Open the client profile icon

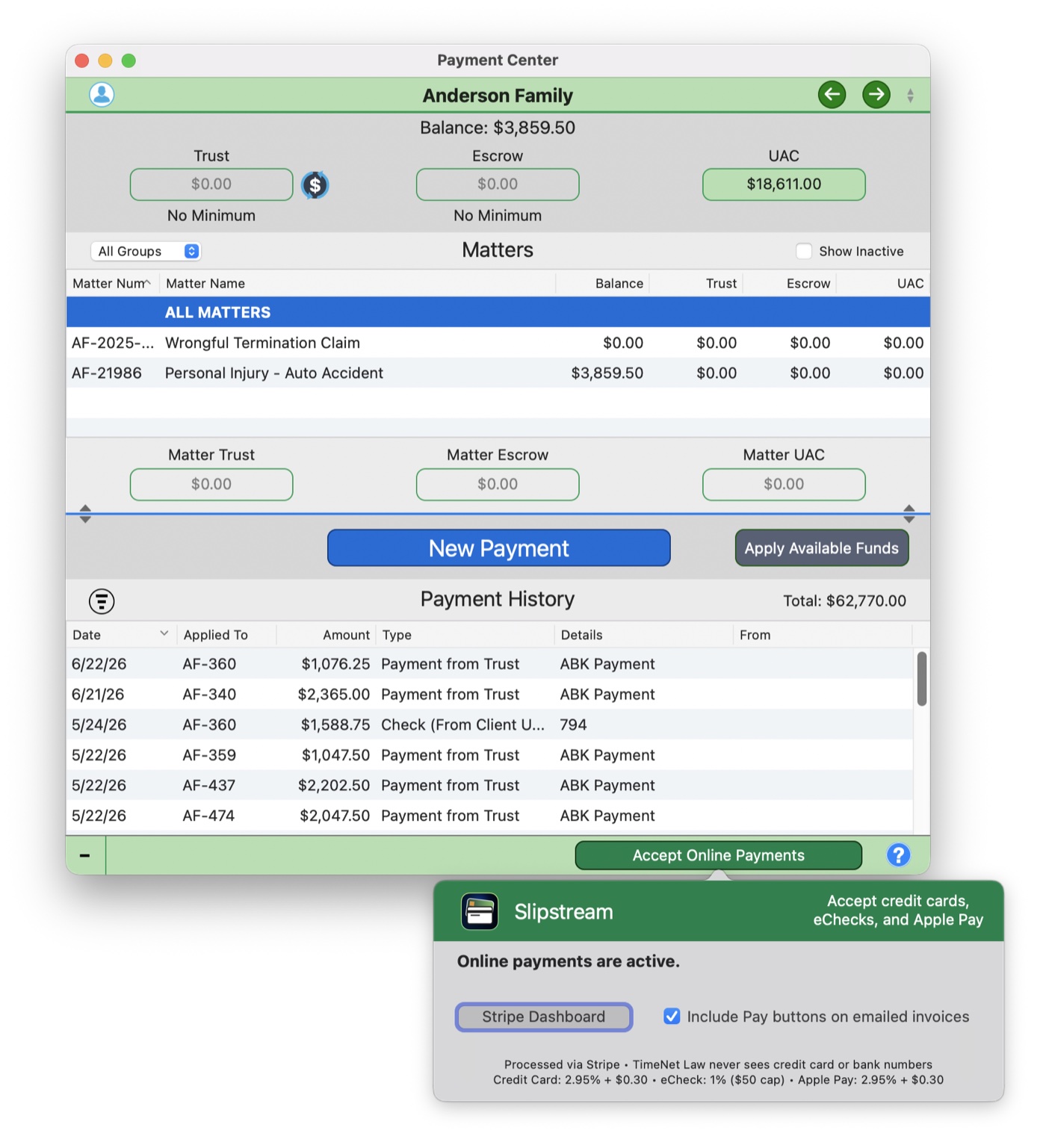click(x=102, y=95)
